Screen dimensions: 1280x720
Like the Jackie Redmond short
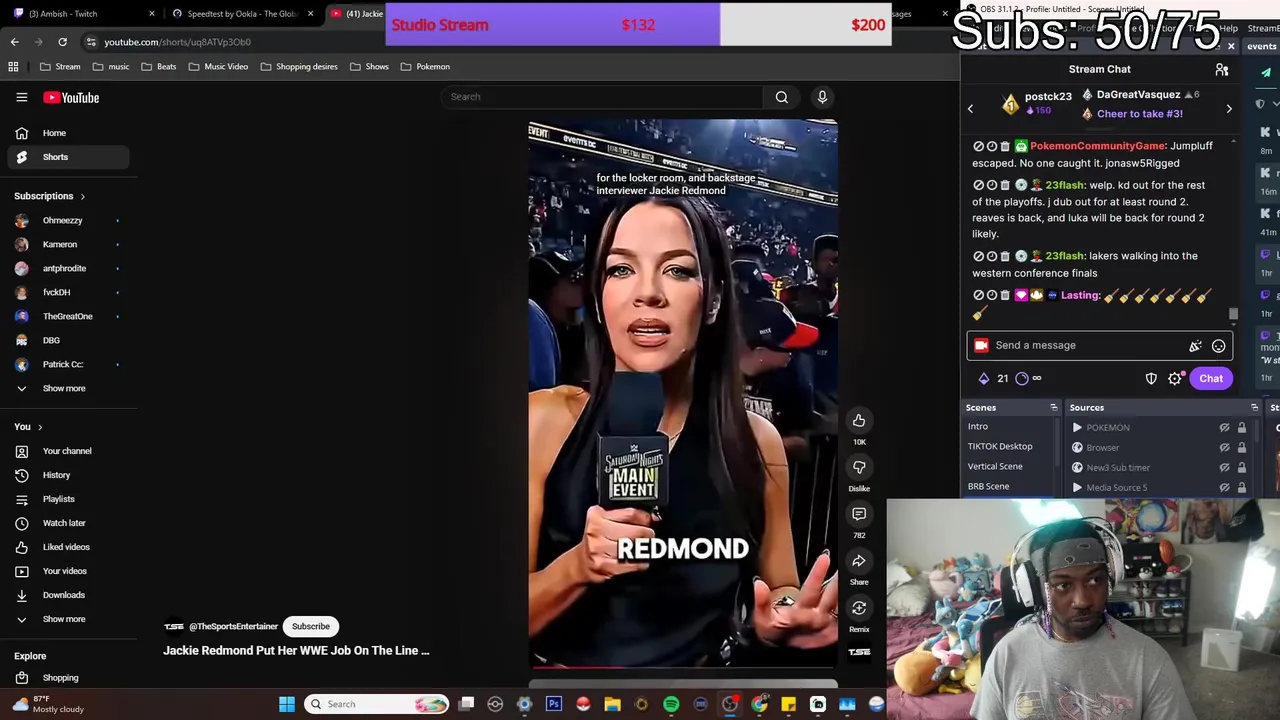[859, 421]
